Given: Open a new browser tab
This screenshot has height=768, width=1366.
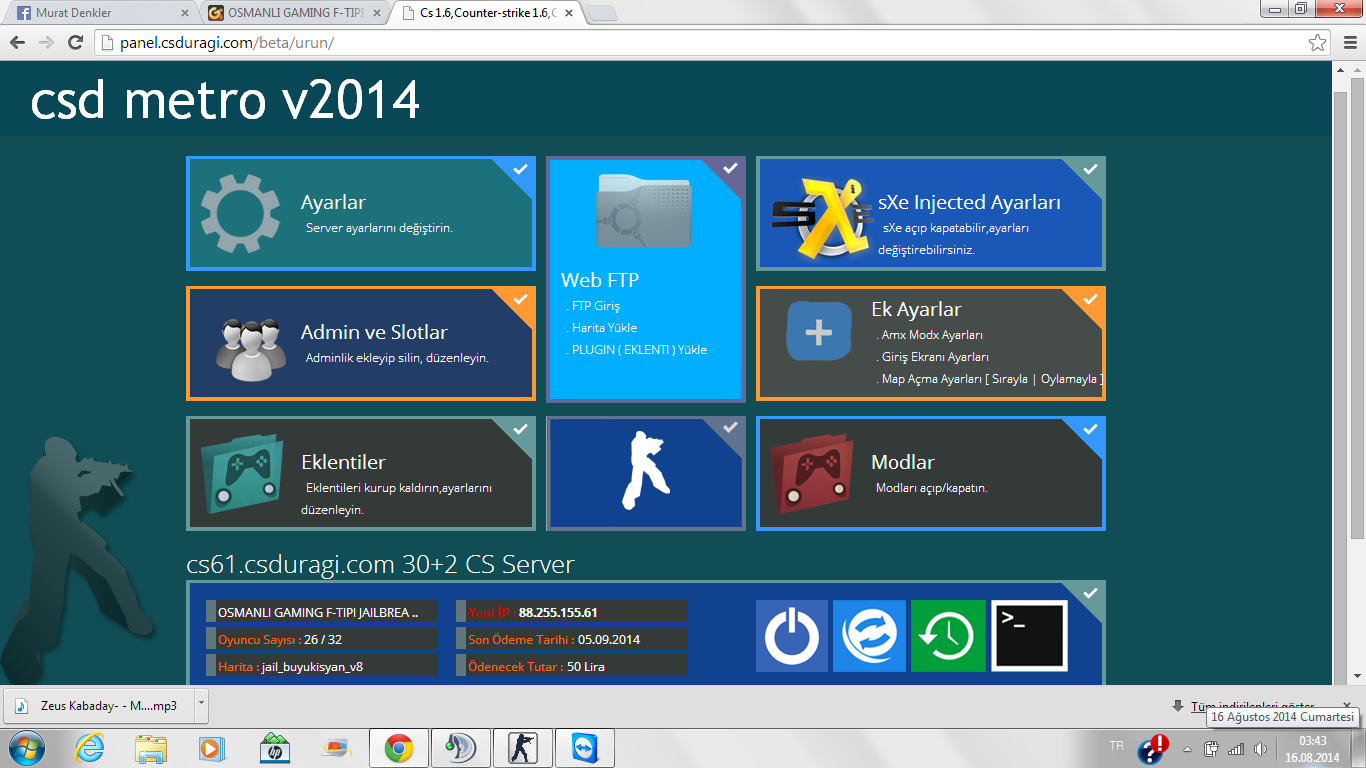Looking at the screenshot, I should coord(601,13).
